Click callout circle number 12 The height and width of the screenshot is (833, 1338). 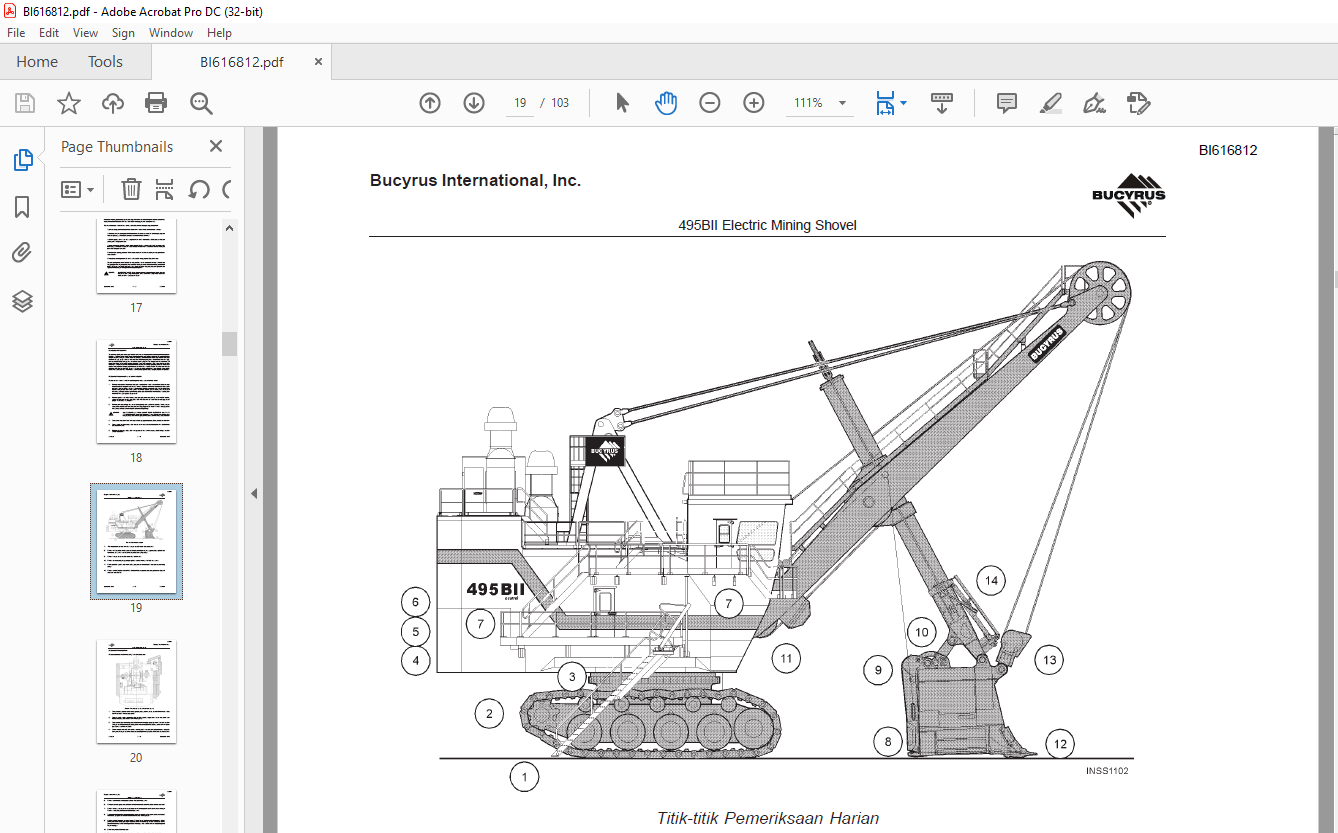(x=1060, y=743)
